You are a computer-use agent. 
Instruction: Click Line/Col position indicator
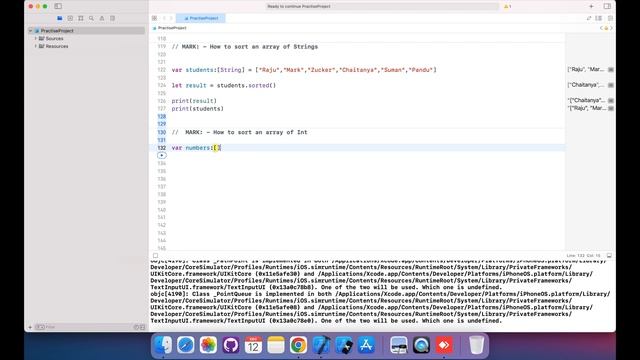click(x=583, y=256)
